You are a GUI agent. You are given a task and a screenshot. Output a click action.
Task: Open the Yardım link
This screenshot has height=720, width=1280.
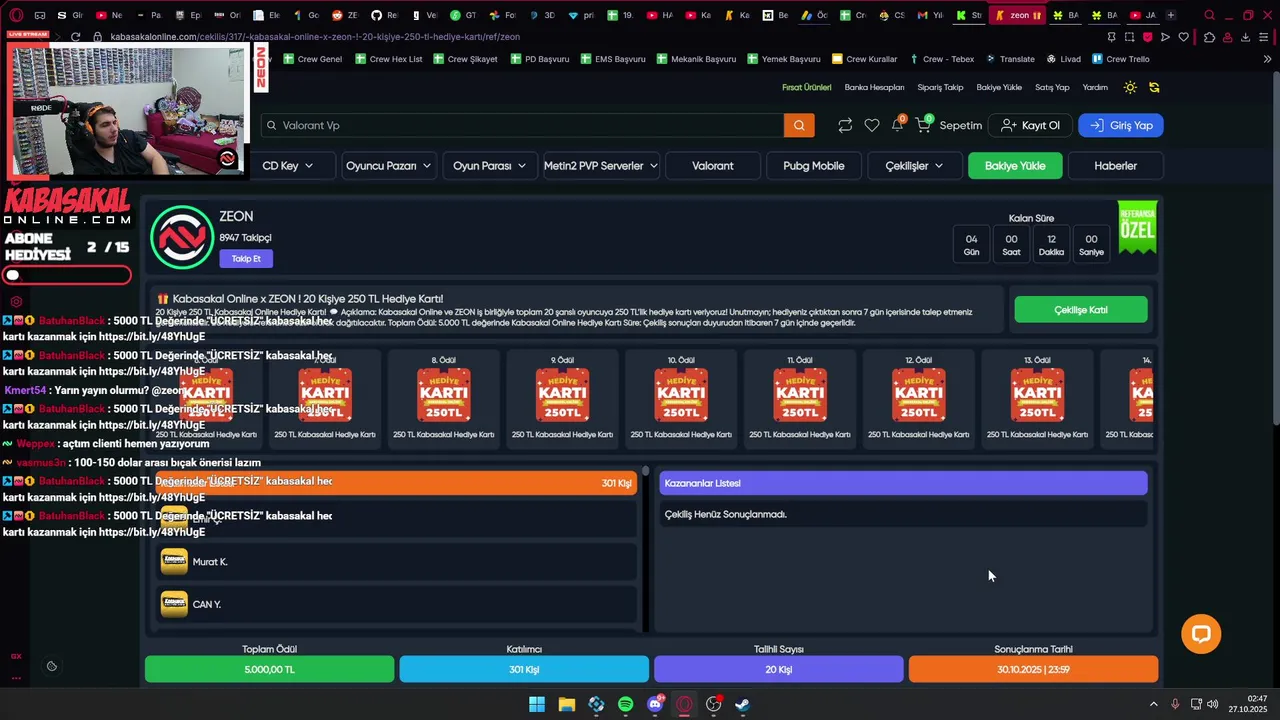click(x=1095, y=87)
